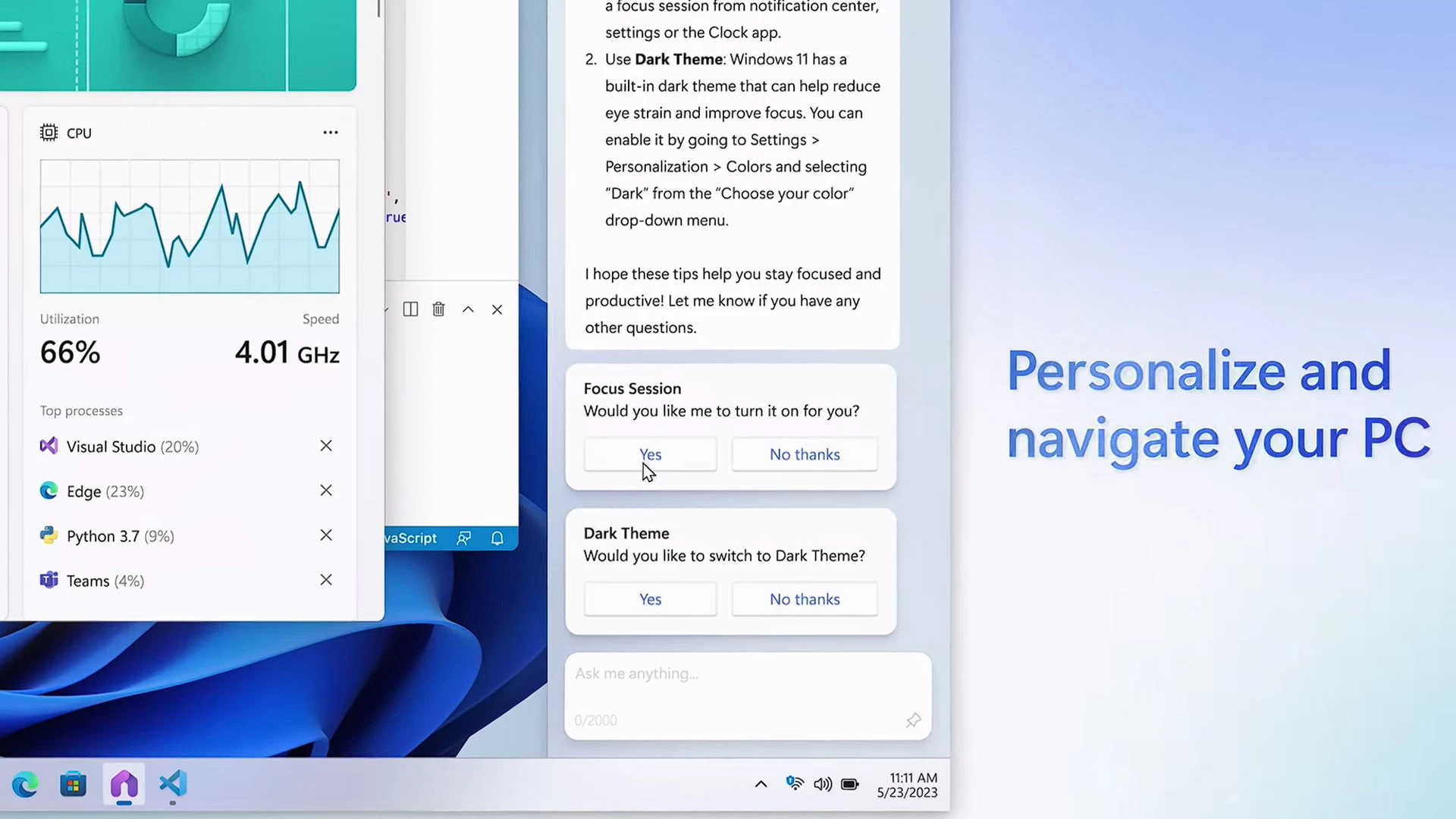
Task: Open the Microsoft Store from taskbar
Action: tap(73, 785)
